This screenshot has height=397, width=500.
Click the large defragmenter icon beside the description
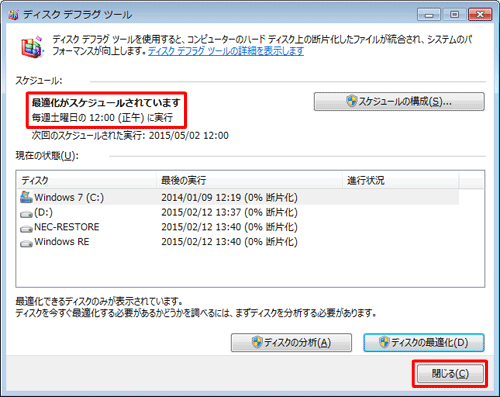click(32, 47)
